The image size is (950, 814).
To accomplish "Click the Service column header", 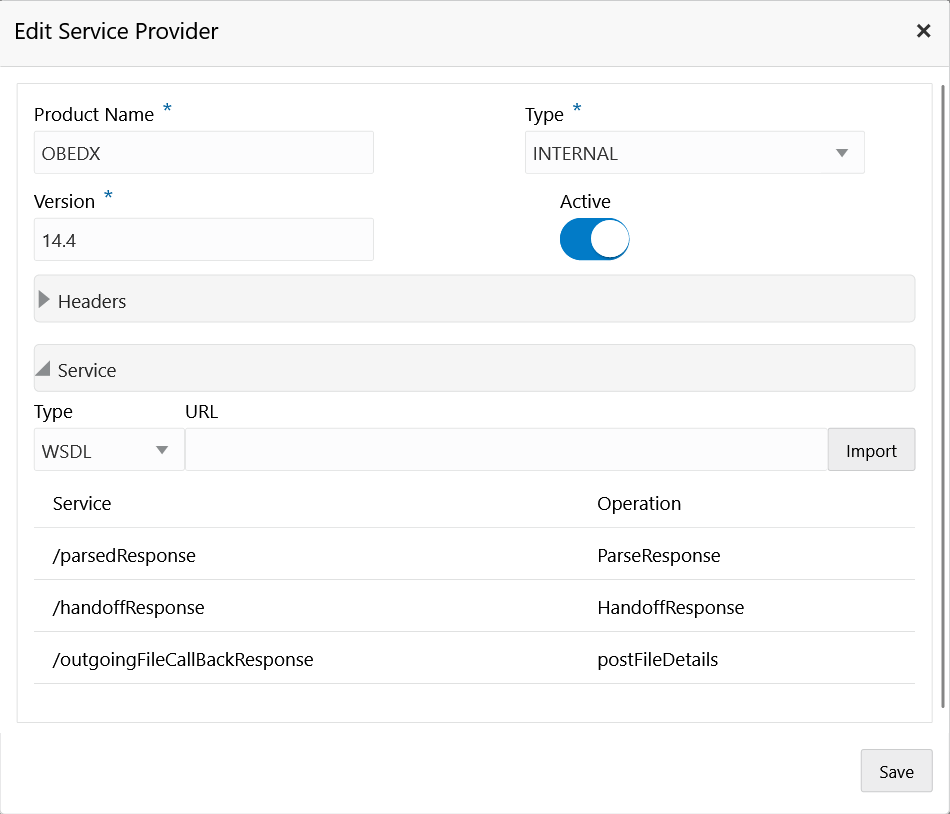I will [82, 503].
